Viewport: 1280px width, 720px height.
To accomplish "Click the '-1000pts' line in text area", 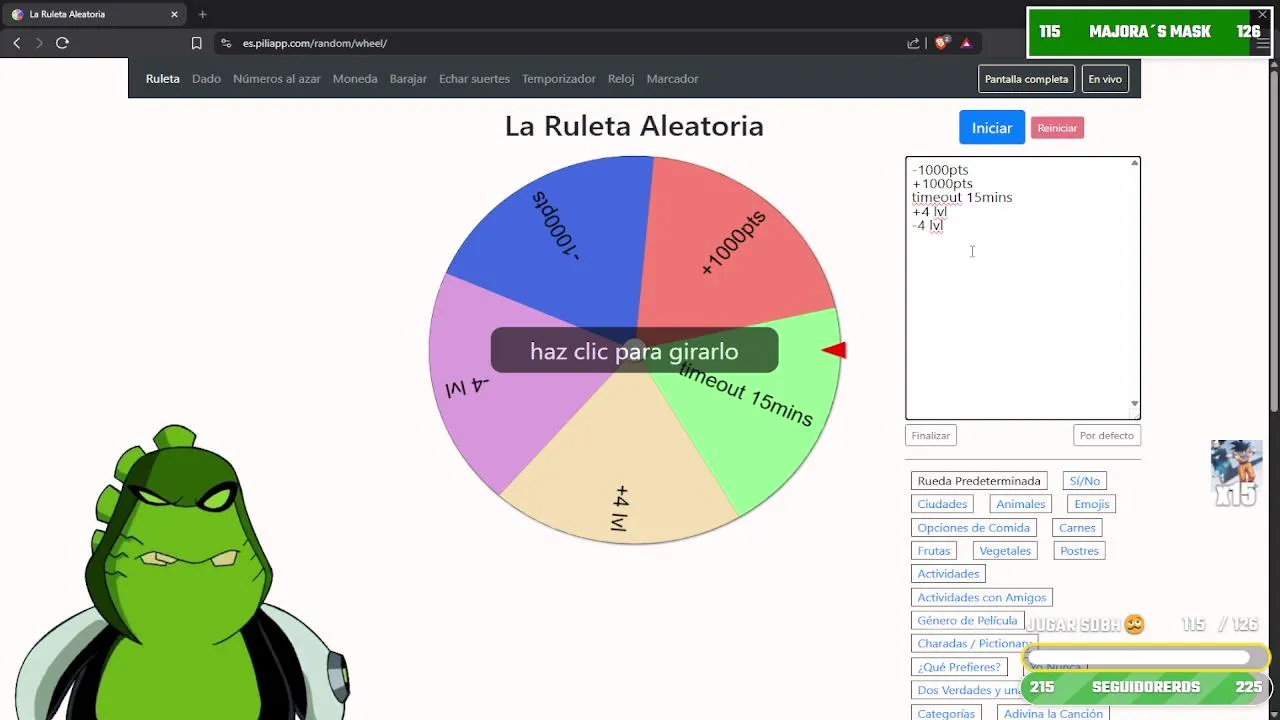I will [x=940, y=170].
